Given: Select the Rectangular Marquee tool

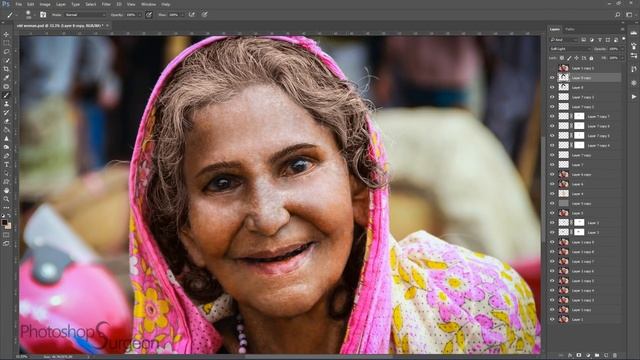Looking at the screenshot, I should 6,43.
